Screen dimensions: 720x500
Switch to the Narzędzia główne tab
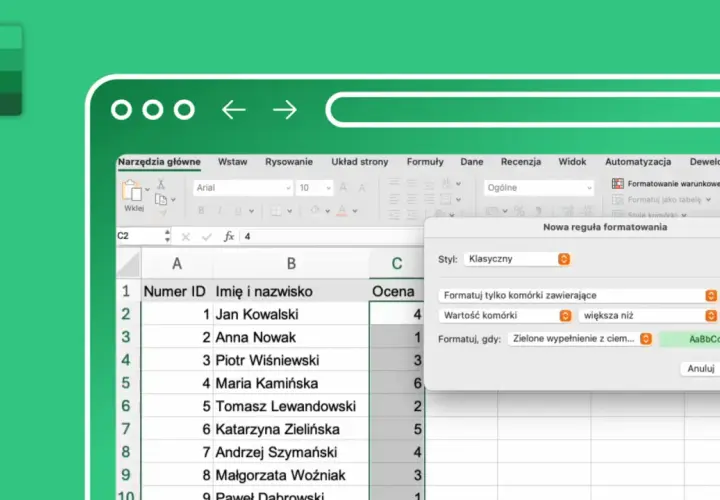click(159, 162)
